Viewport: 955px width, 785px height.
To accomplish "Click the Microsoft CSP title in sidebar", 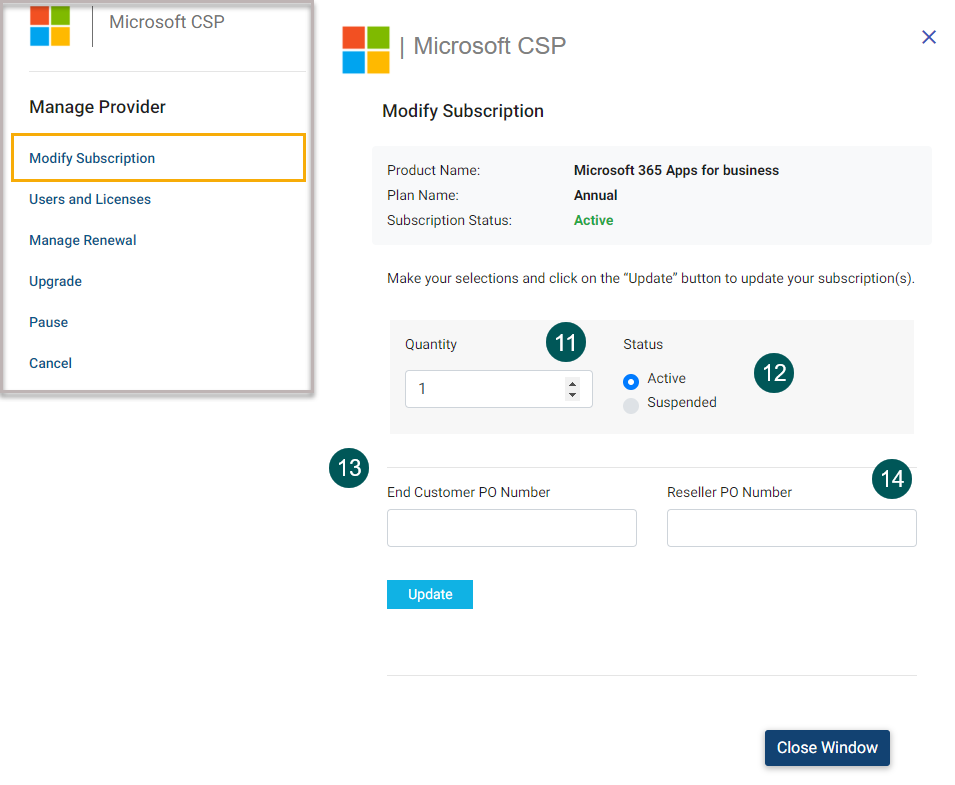I will (x=167, y=22).
